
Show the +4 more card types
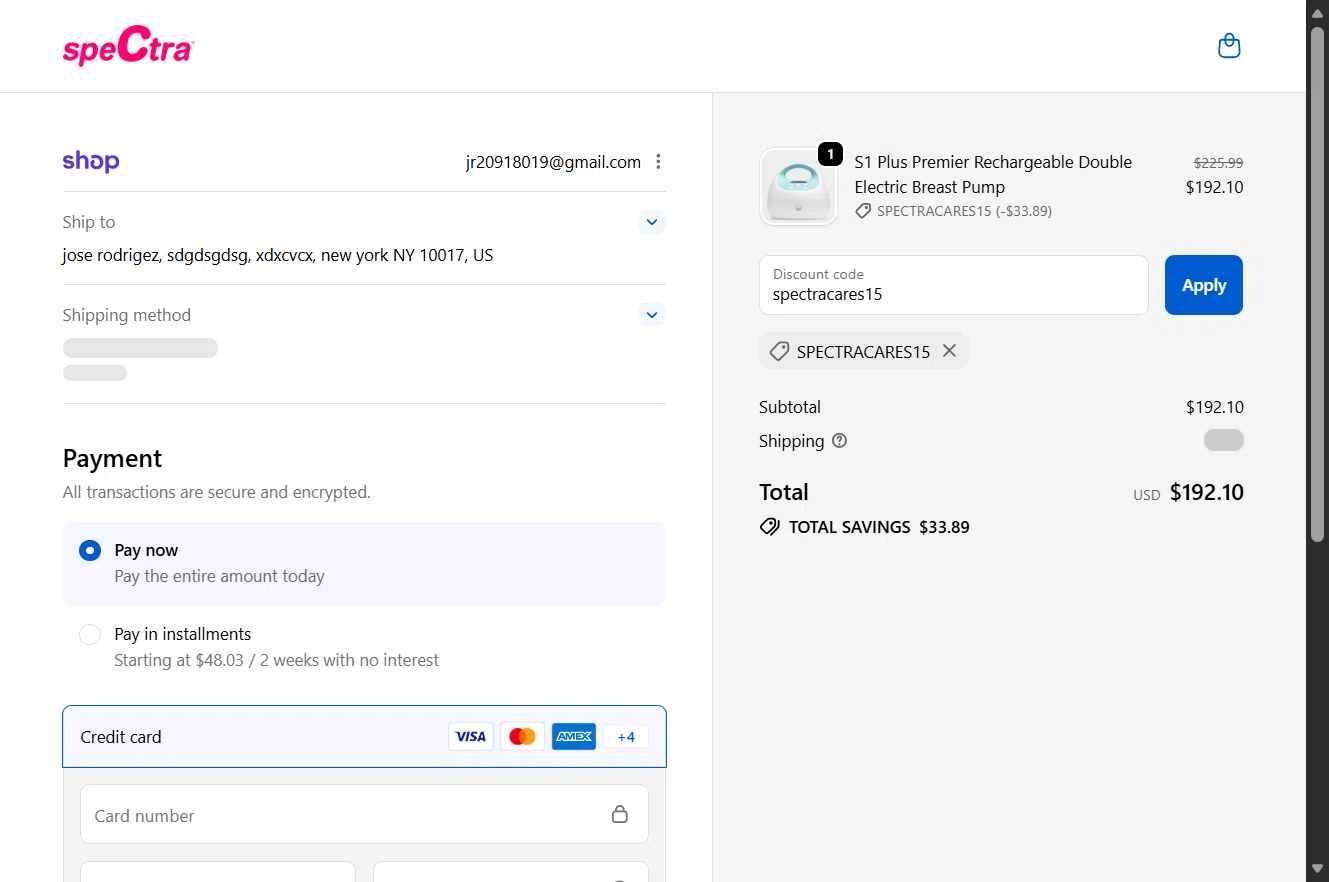pos(626,737)
